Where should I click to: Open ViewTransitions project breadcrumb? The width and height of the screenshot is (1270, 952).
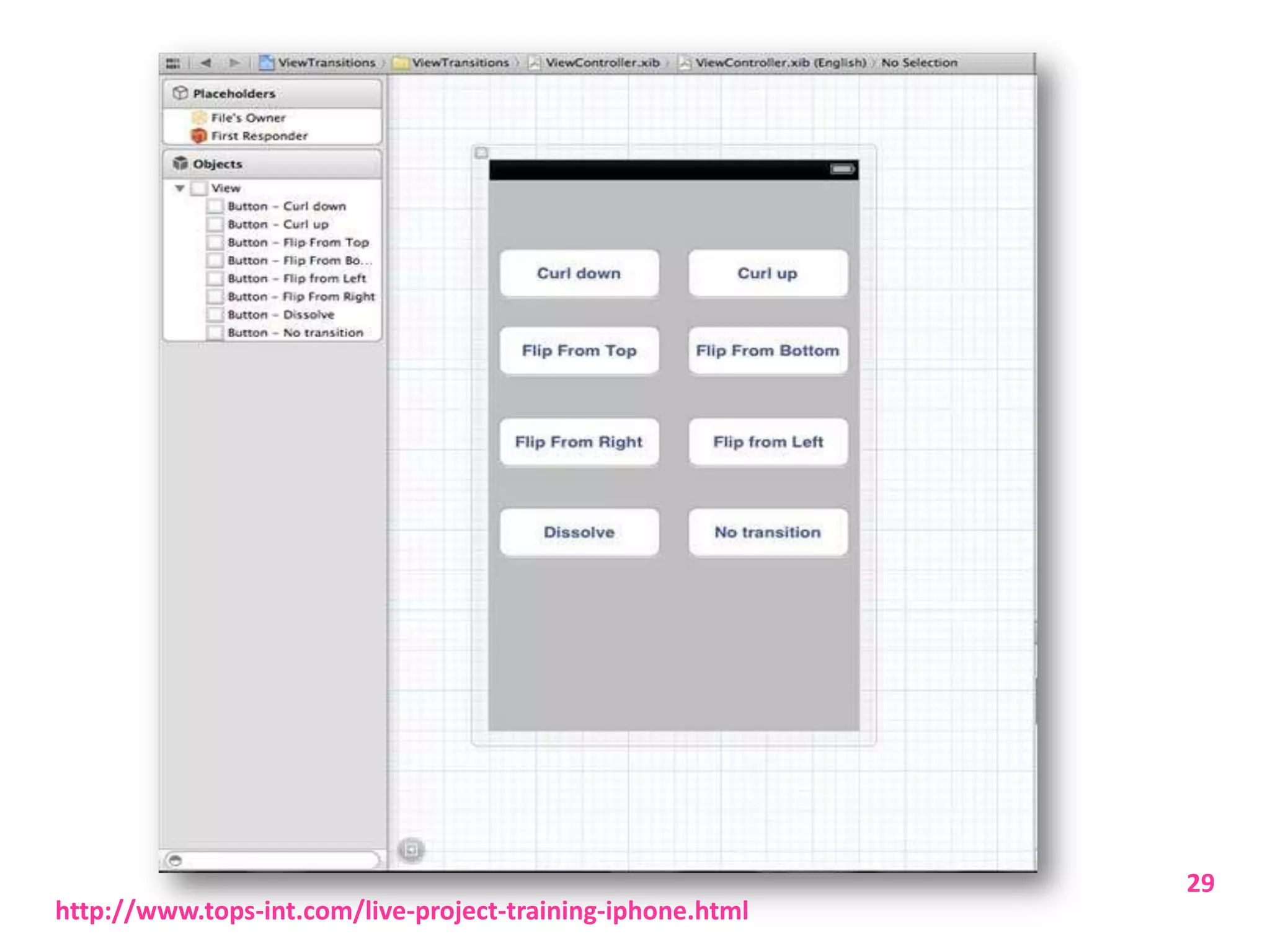(317, 63)
